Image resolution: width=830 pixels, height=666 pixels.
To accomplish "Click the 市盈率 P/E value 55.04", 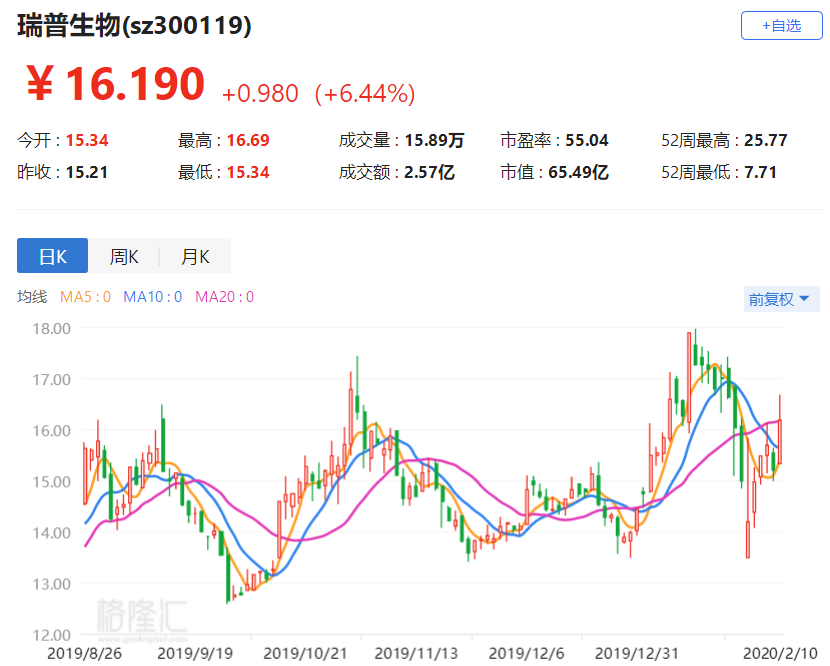I will (x=587, y=140).
